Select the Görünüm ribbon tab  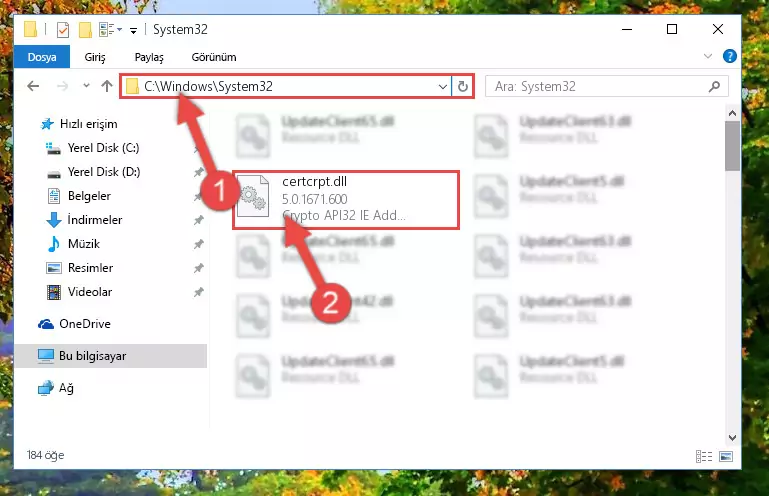[x=213, y=57]
